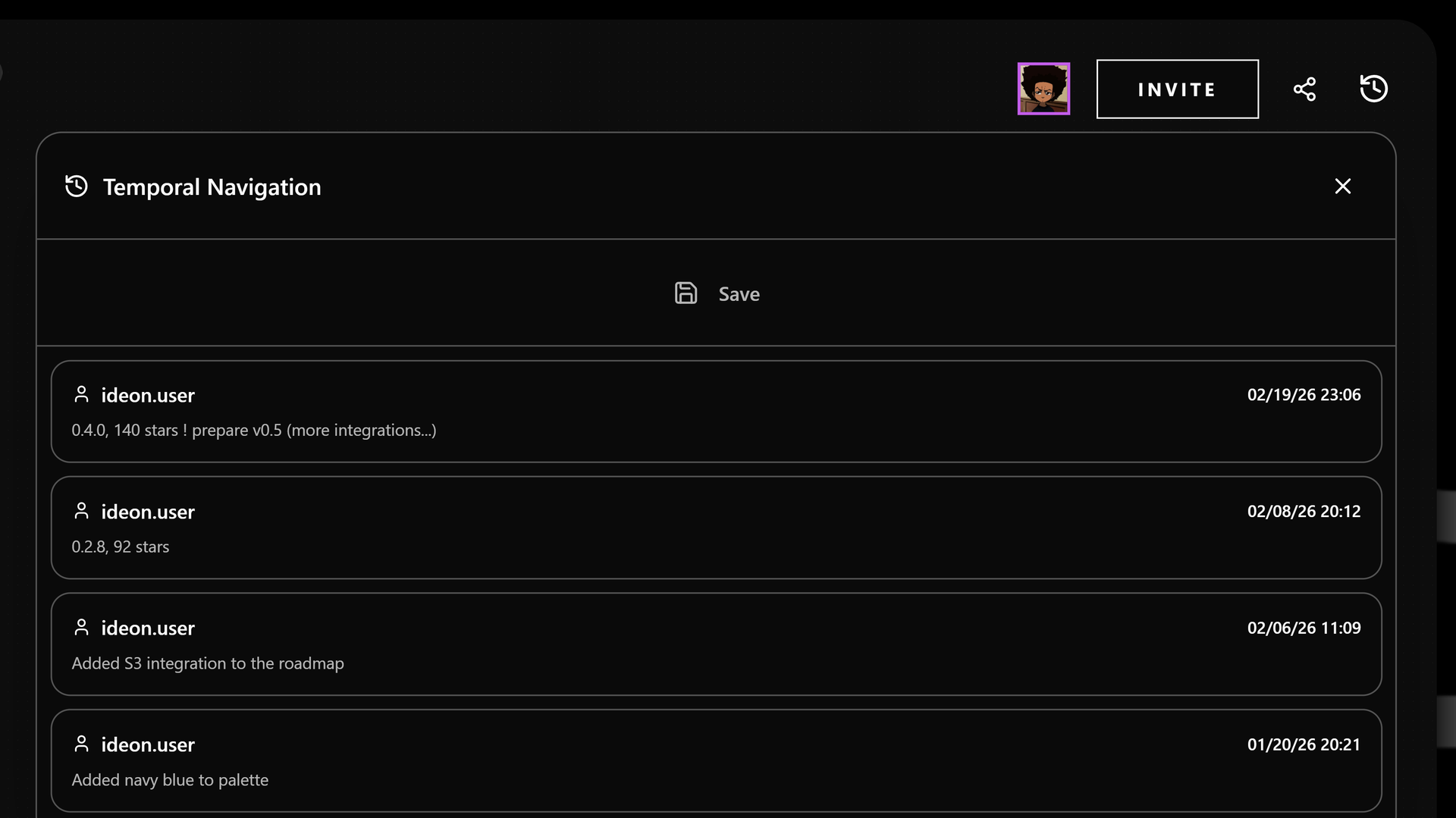The image size is (1456, 818).
Task: Open history clock icon next to share
Action: [1373, 89]
